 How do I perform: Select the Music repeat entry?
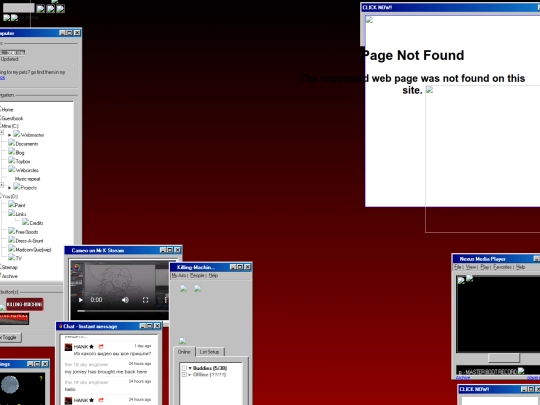[28, 179]
